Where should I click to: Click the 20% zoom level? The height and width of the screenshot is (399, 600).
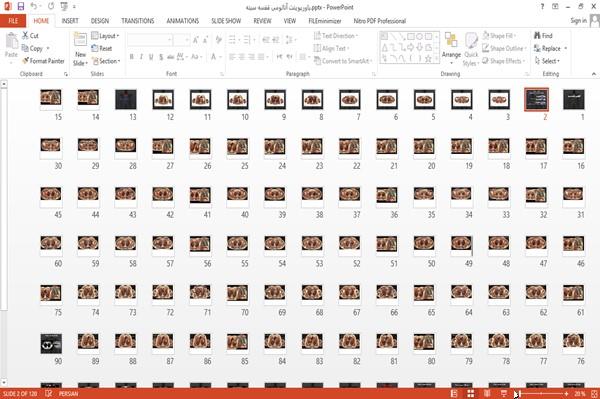pos(580,393)
